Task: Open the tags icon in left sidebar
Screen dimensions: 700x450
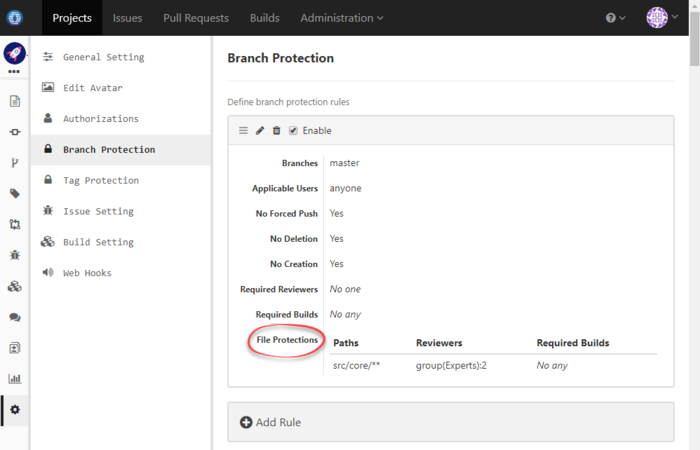Action: point(15,194)
